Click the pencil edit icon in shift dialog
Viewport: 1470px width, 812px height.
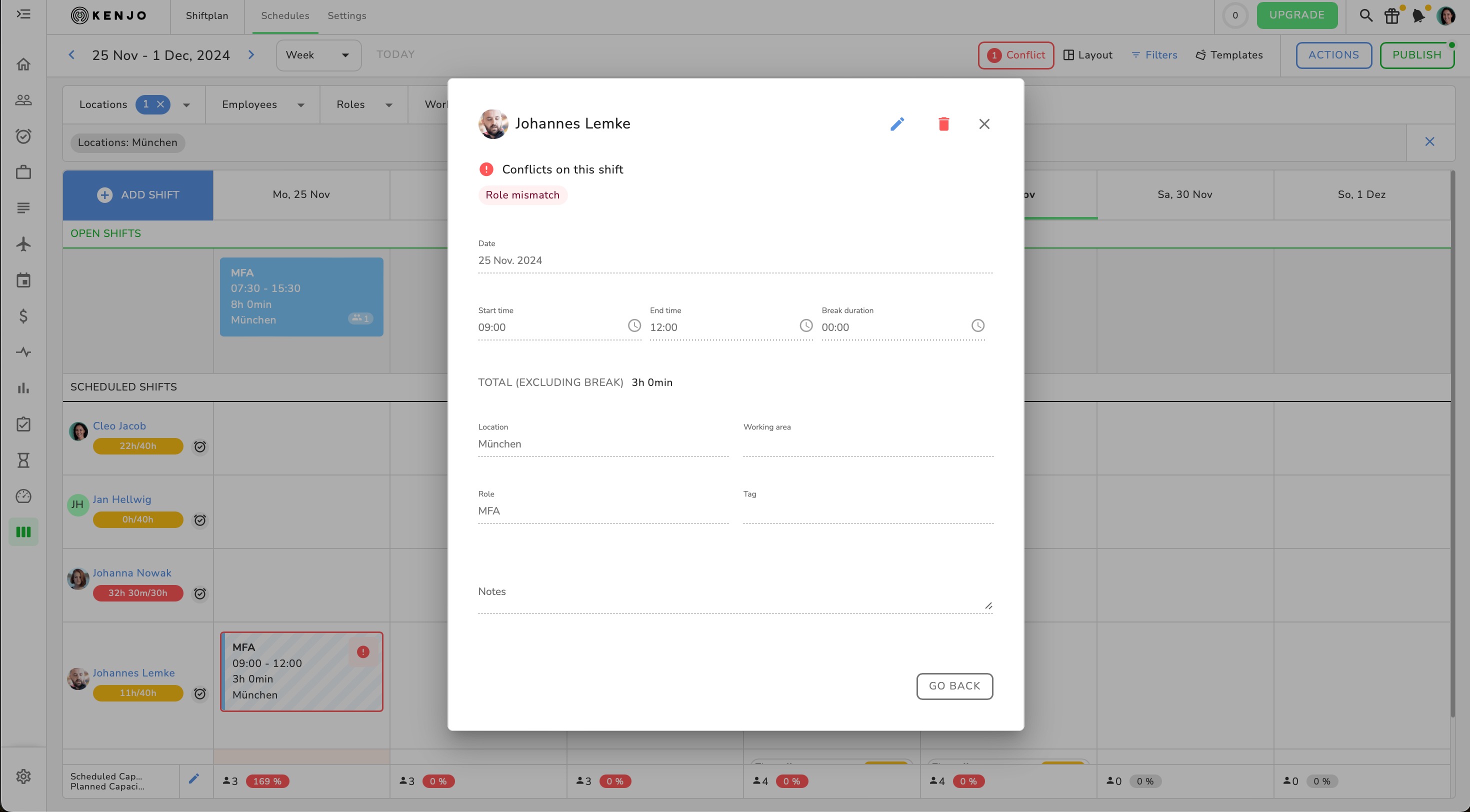897,124
